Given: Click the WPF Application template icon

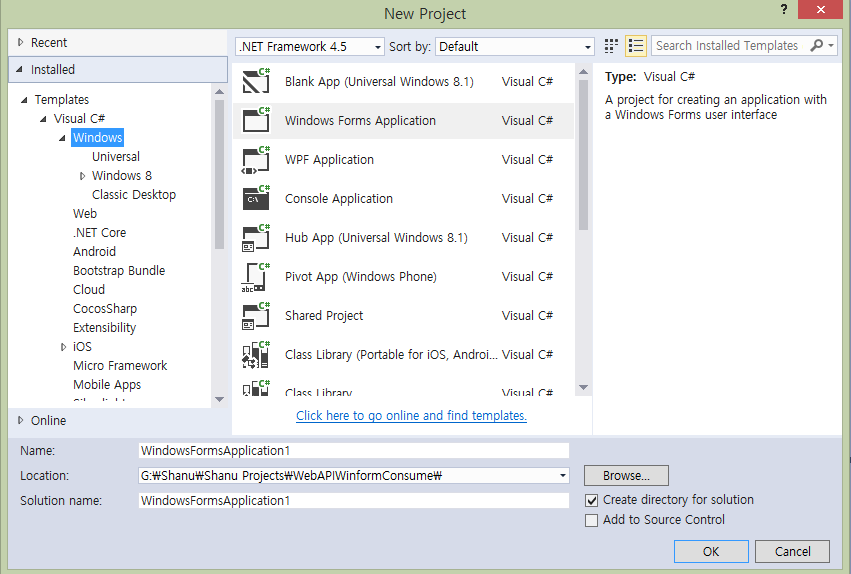Looking at the screenshot, I should pos(256,160).
